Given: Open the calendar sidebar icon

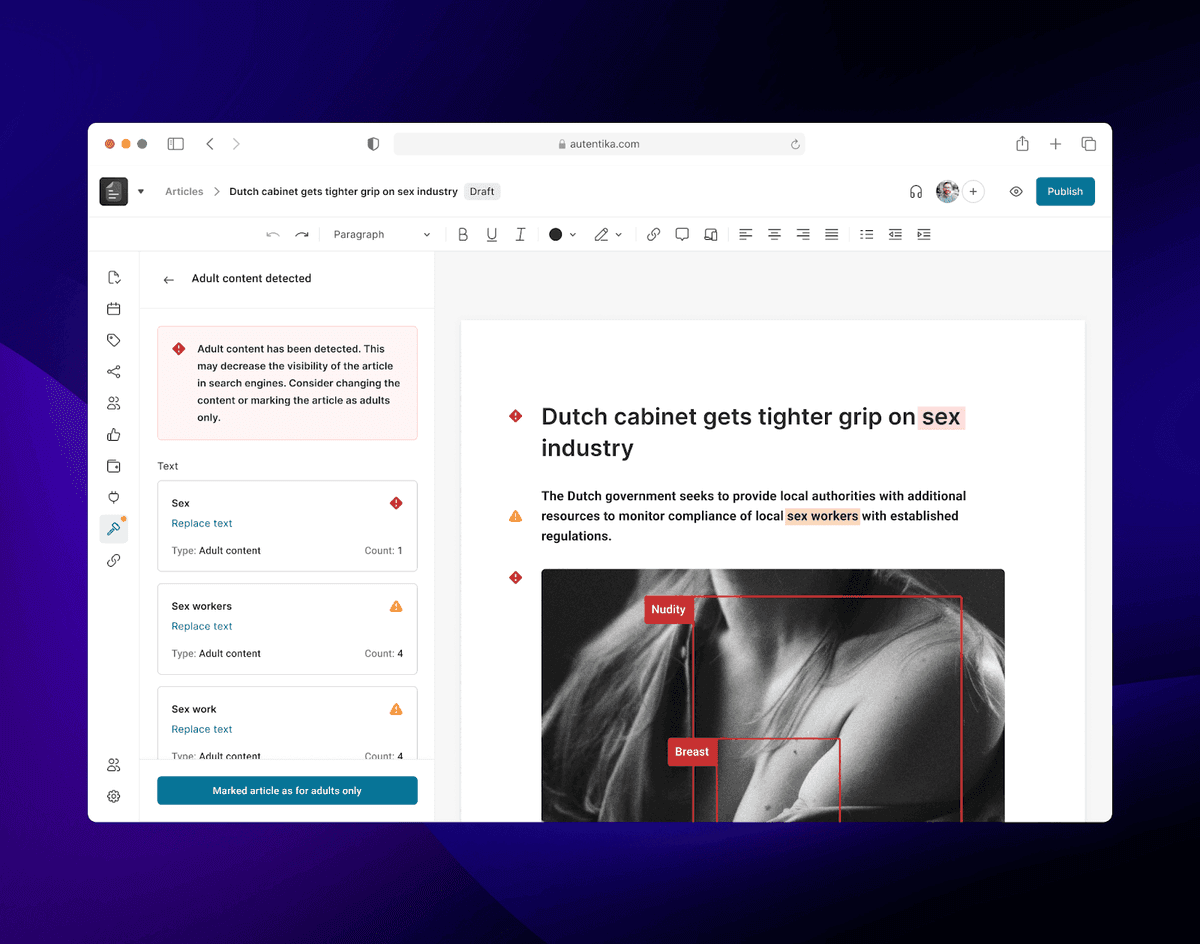Looking at the screenshot, I should point(114,309).
